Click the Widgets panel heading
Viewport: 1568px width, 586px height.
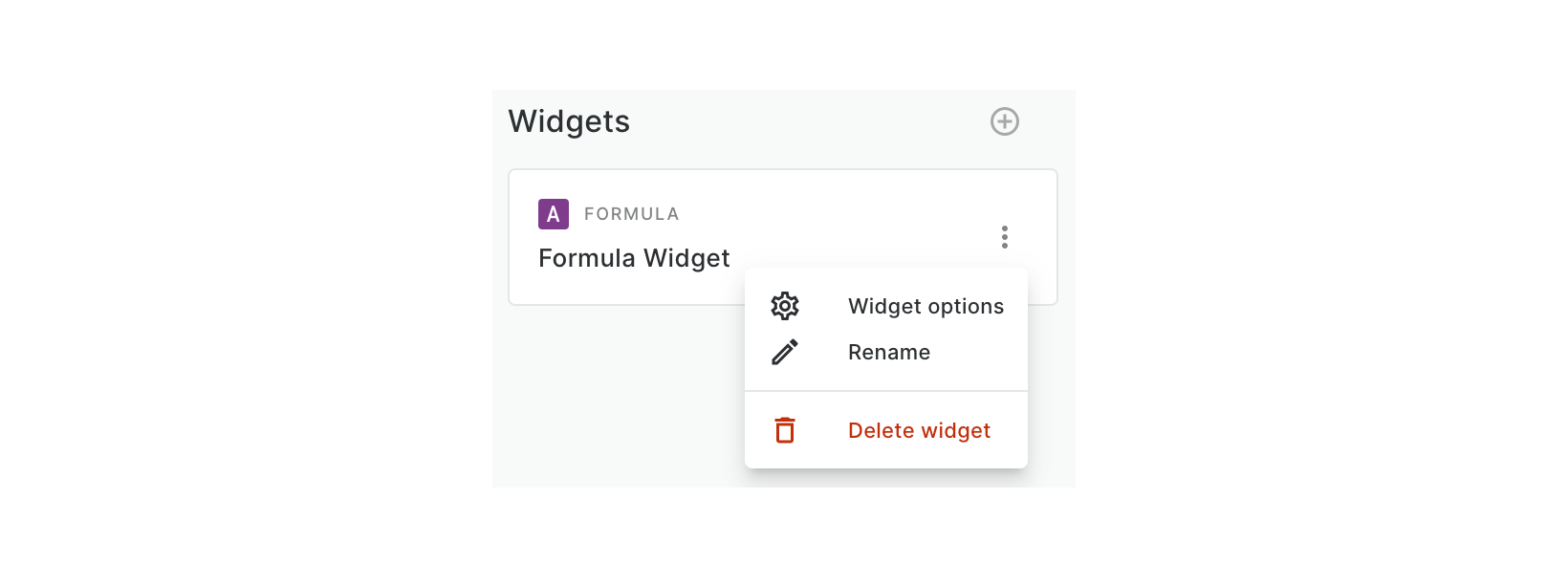tap(569, 121)
